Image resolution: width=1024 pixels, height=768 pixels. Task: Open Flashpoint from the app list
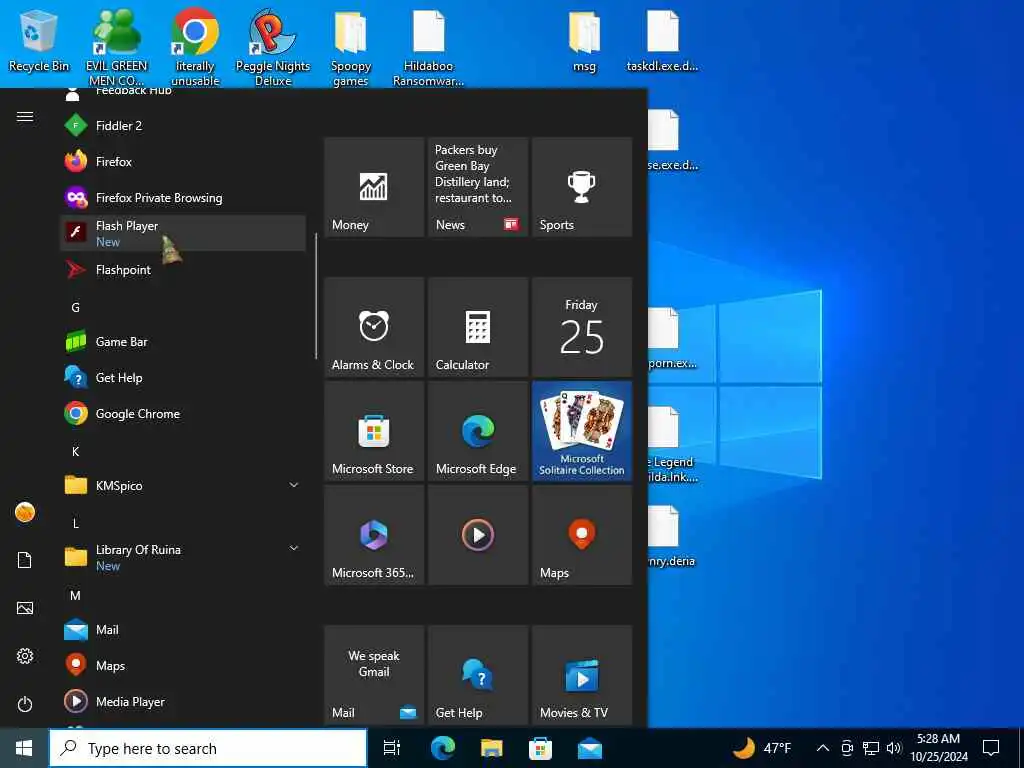182,270
